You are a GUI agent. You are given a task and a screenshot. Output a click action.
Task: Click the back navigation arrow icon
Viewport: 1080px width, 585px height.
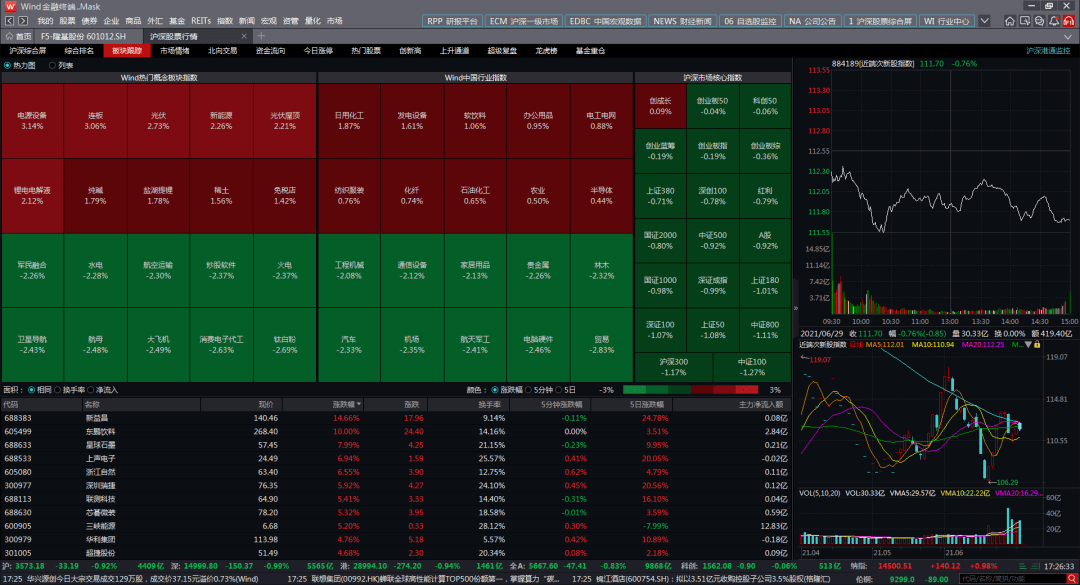tap(10, 21)
